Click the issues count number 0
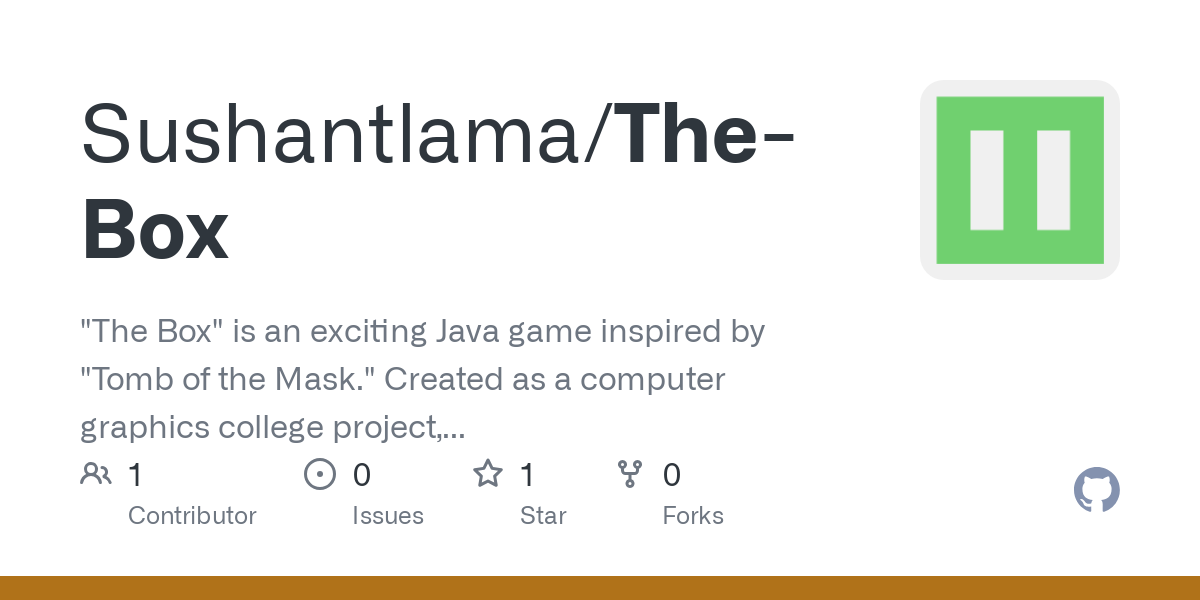 (362, 474)
